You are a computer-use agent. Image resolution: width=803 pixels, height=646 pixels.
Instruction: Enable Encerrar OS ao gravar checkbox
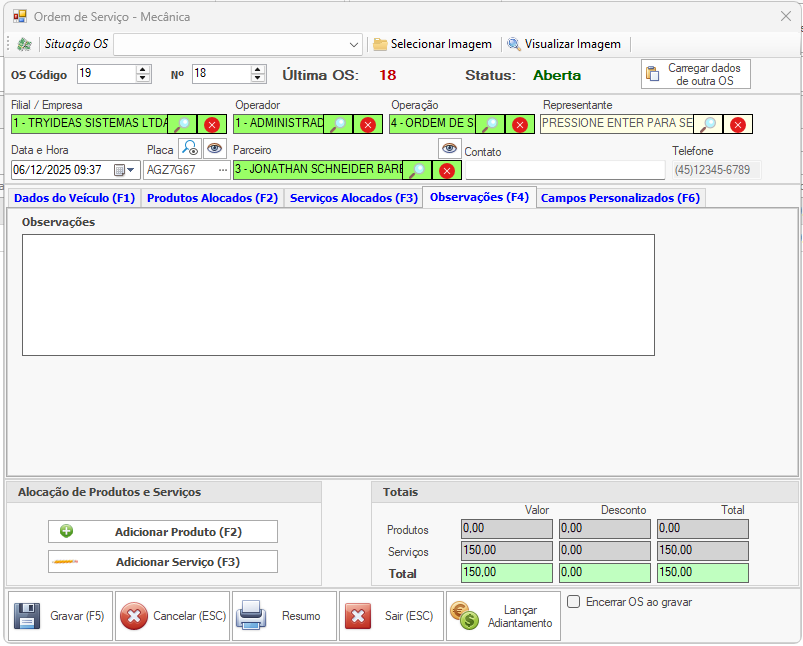pyautogui.click(x=574, y=602)
